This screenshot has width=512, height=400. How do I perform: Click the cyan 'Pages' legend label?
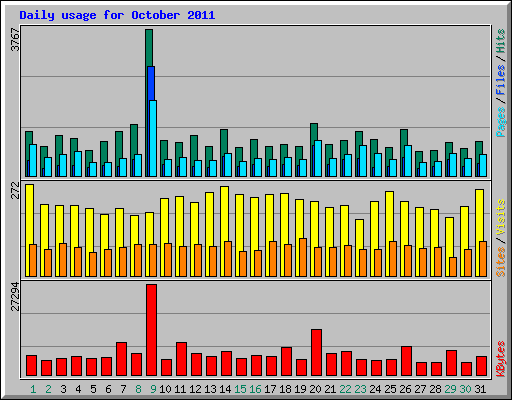tap(501, 122)
